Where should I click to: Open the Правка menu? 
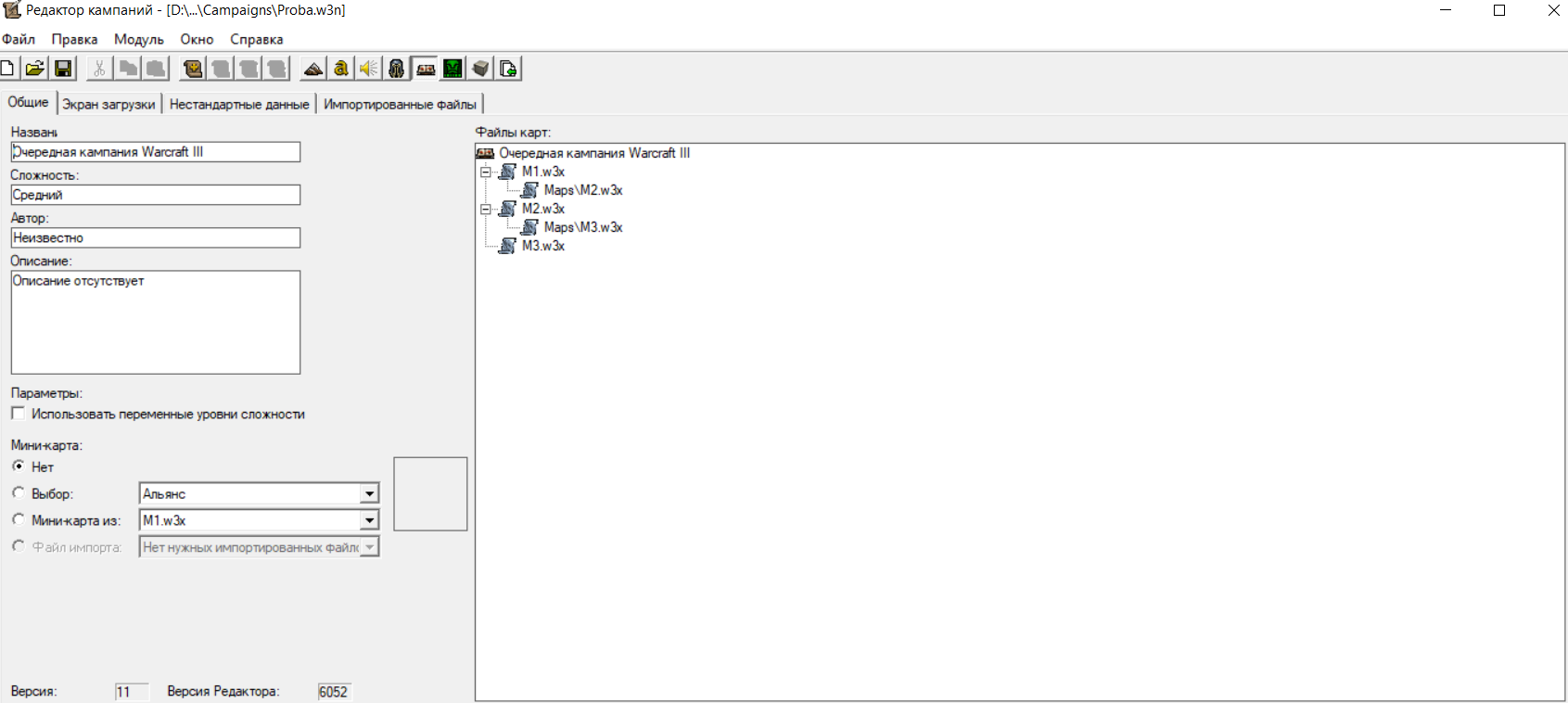point(74,40)
